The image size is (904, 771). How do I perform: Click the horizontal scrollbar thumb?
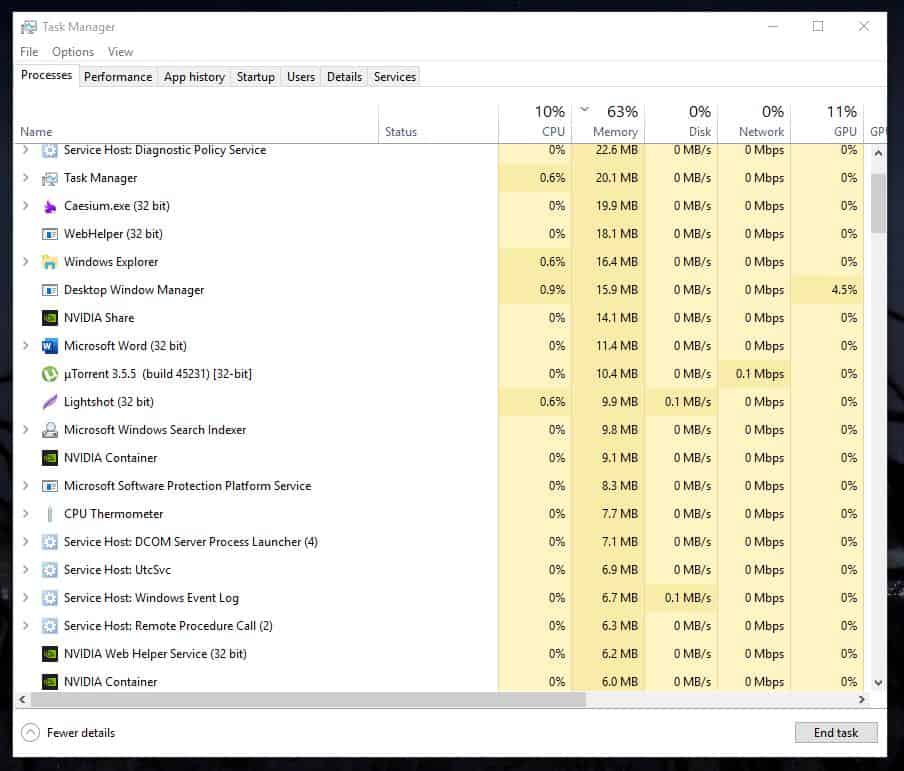[x=308, y=699]
